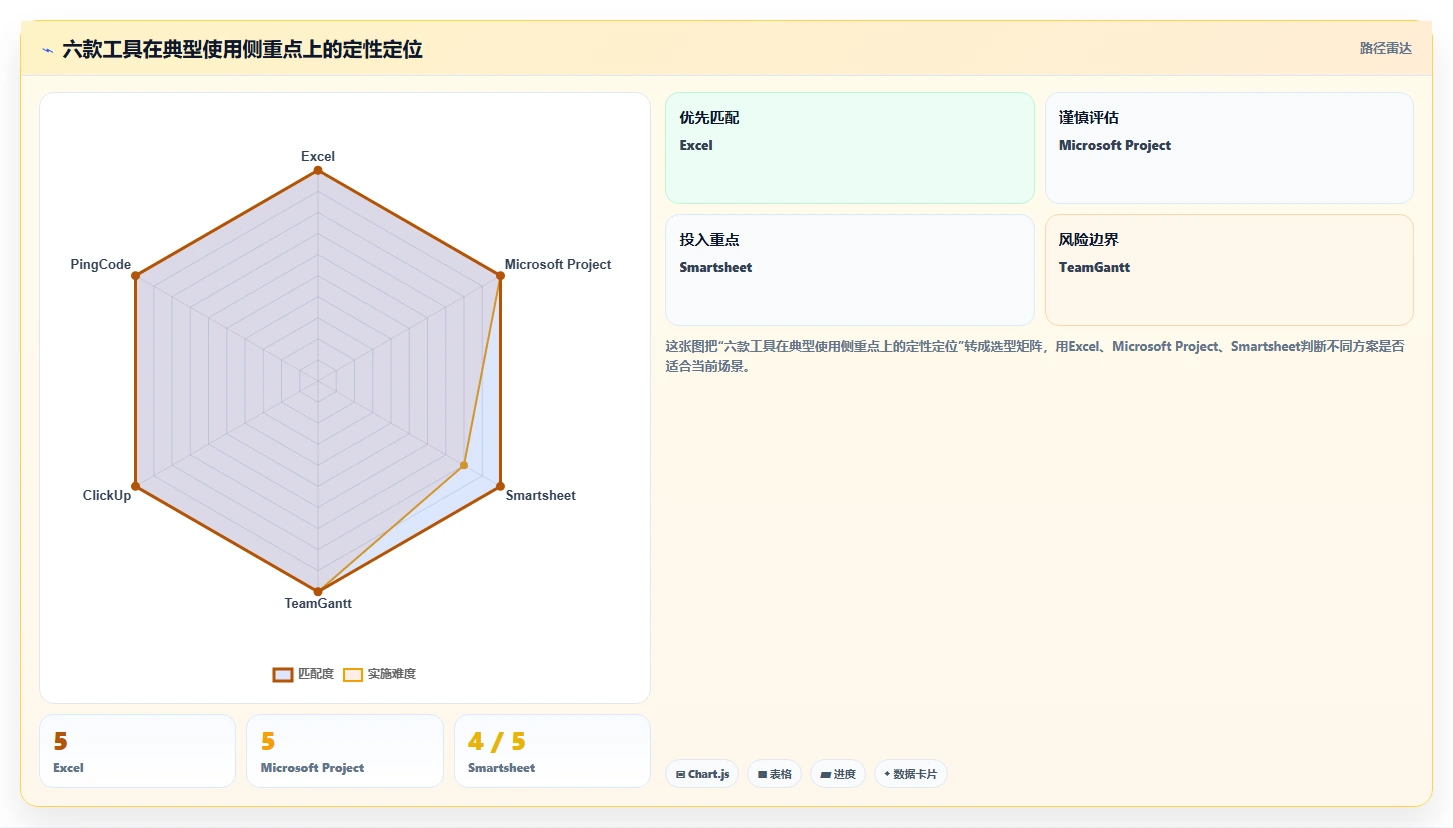Open the 投入重点 Smartsheet card
Image resolution: width=1453 pixels, height=828 pixels.
[x=849, y=270]
